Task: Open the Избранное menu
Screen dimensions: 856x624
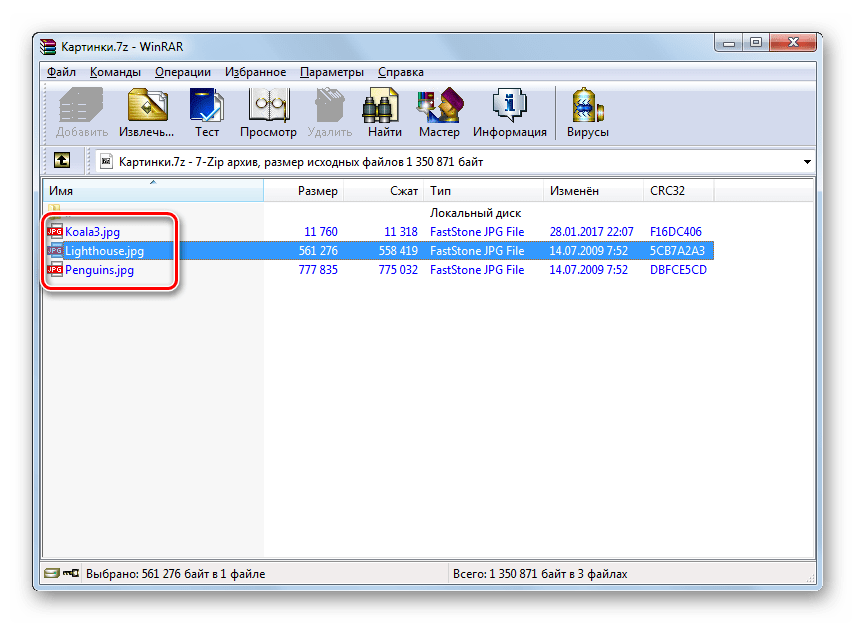Action: point(255,72)
